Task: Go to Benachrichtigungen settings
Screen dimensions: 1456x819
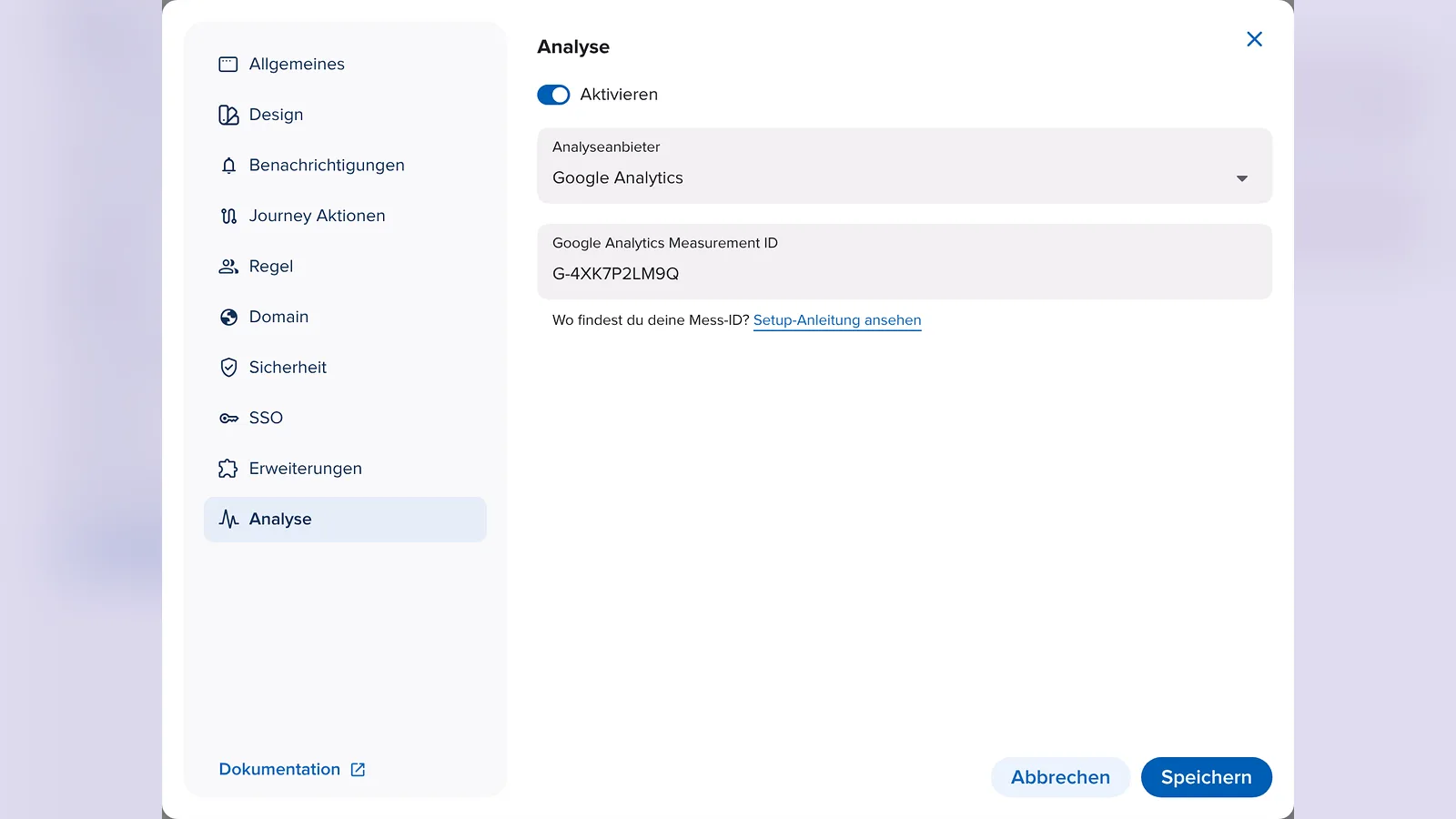Action: point(345,166)
